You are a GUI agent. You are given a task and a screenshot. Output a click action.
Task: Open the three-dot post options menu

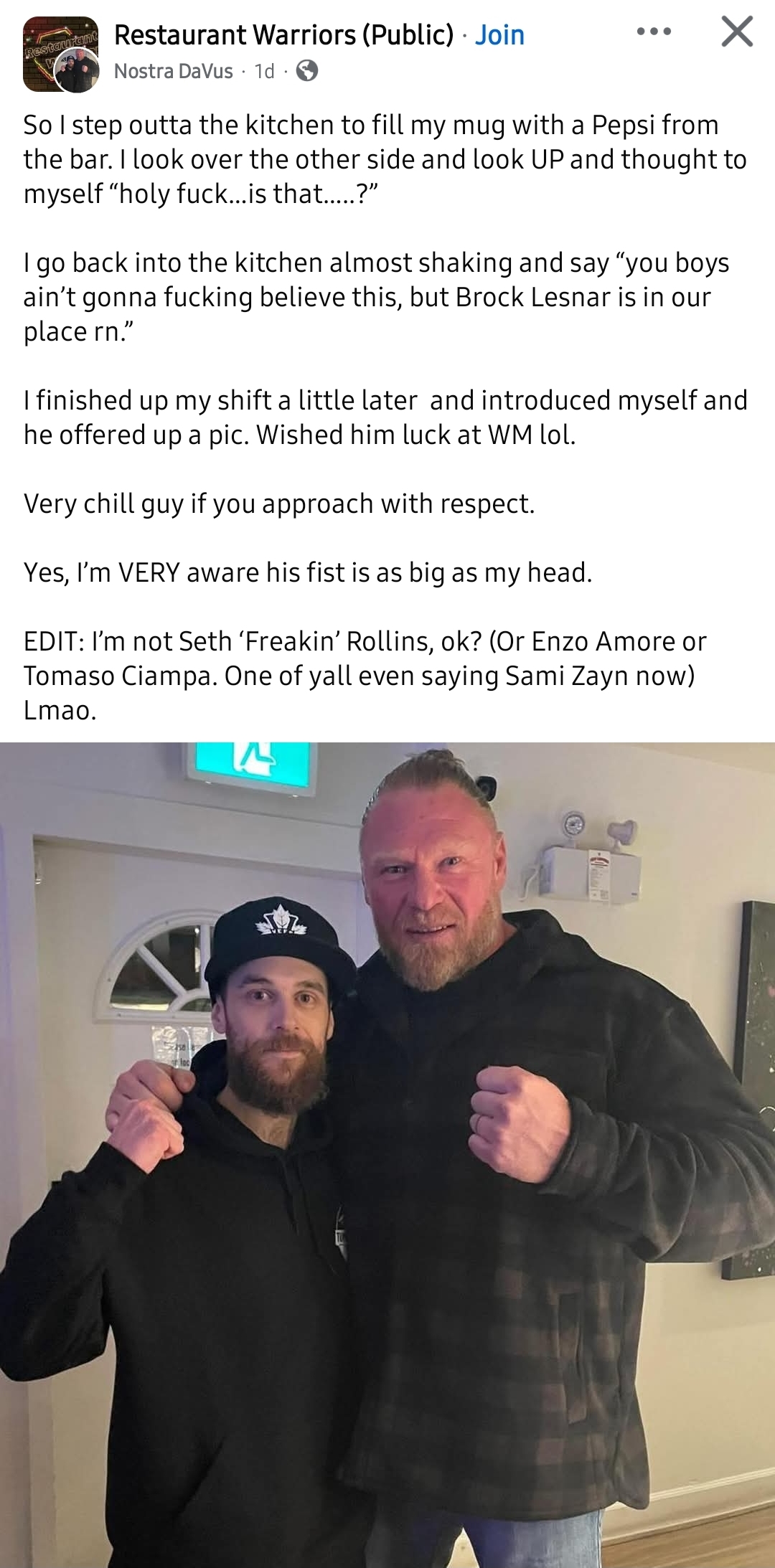pyautogui.click(x=654, y=32)
